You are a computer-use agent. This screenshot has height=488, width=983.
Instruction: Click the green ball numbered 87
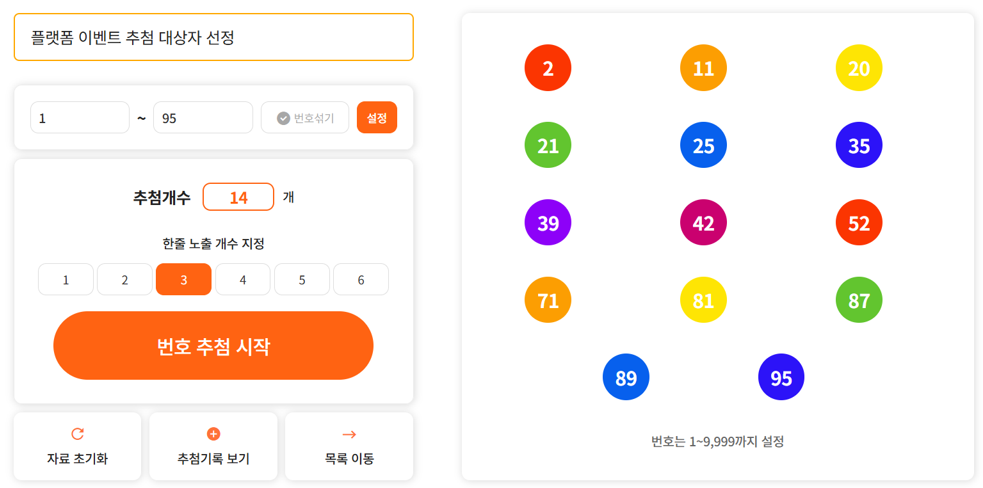pyautogui.click(x=859, y=300)
